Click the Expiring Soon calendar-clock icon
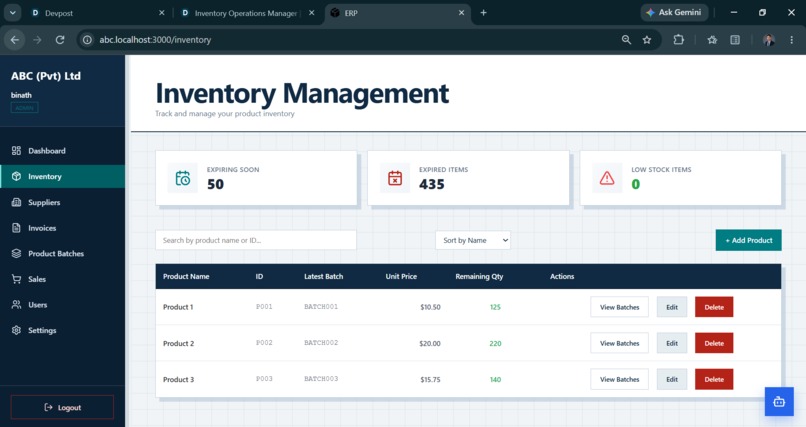 point(182,178)
